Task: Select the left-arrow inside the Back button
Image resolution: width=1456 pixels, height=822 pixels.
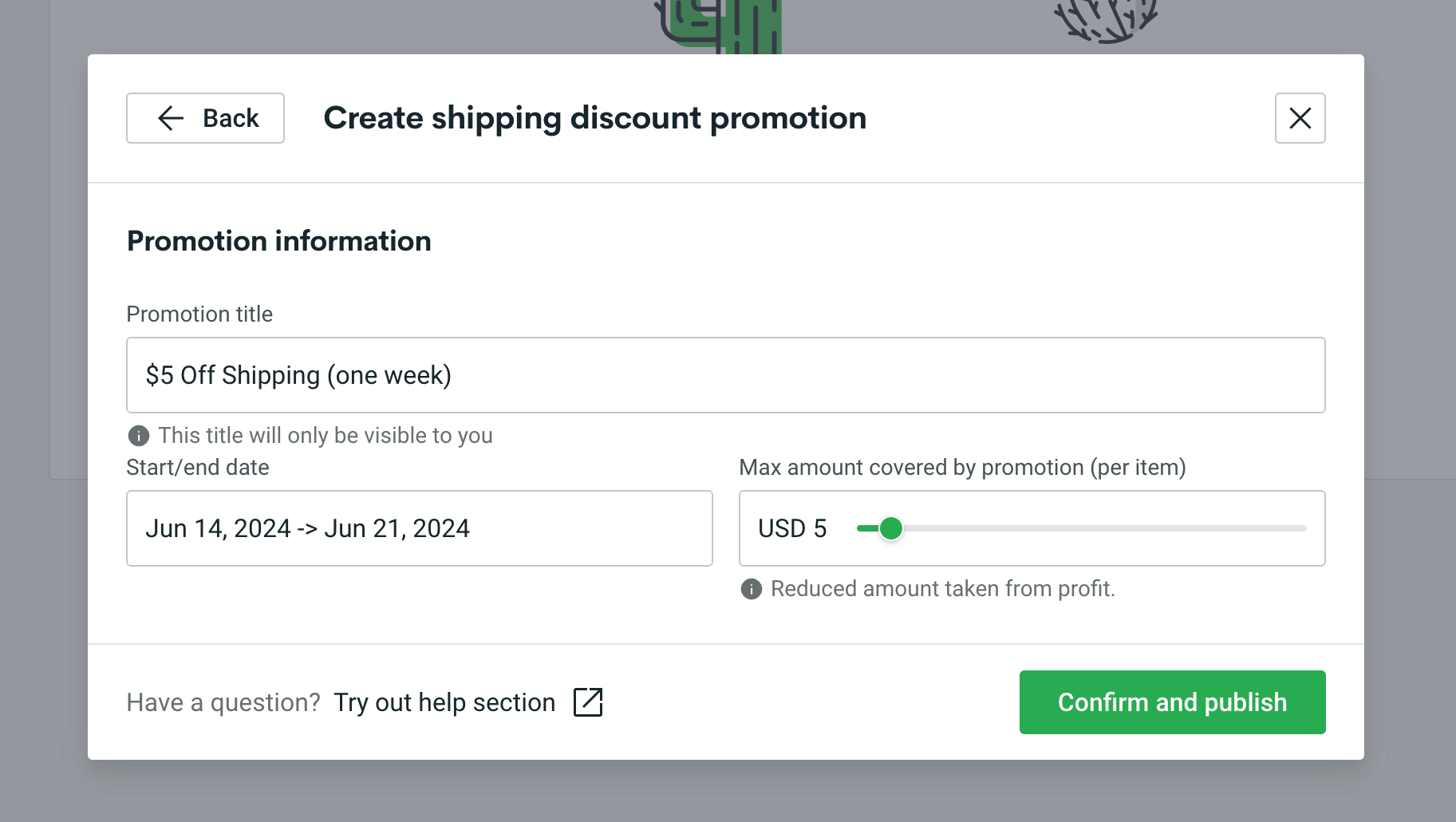Action: [170, 118]
